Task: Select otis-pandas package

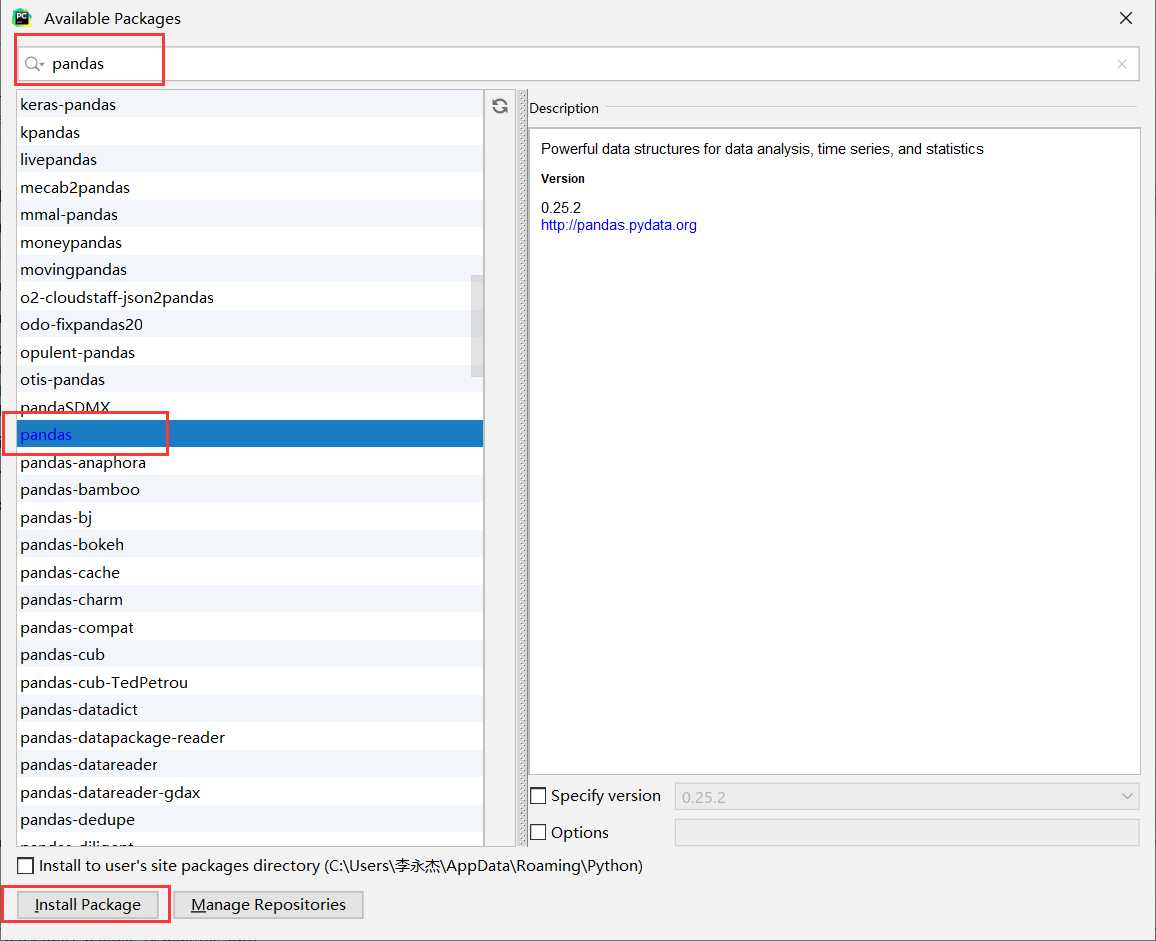Action: (x=250, y=380)
